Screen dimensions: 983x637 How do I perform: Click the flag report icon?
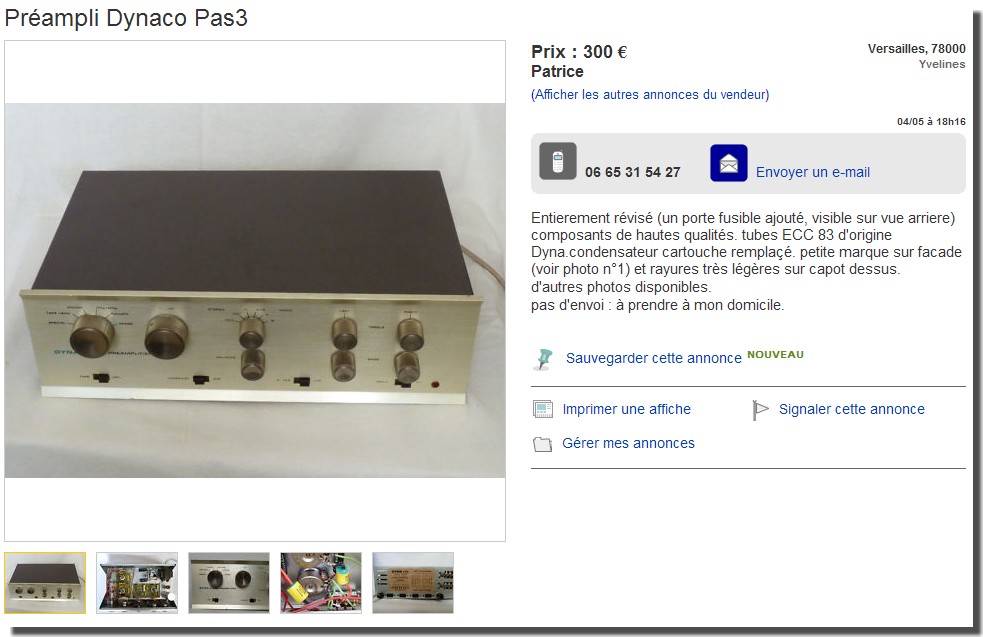click(x=760, y=410)
